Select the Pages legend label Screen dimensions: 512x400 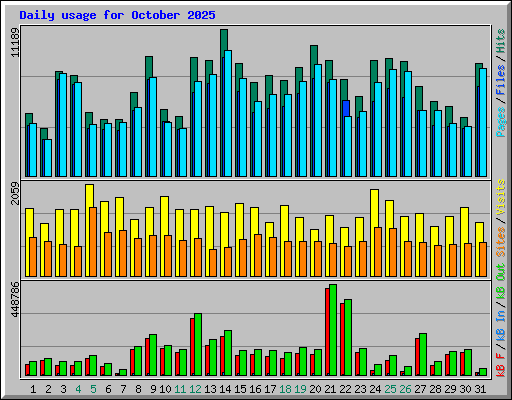[501, 122]
